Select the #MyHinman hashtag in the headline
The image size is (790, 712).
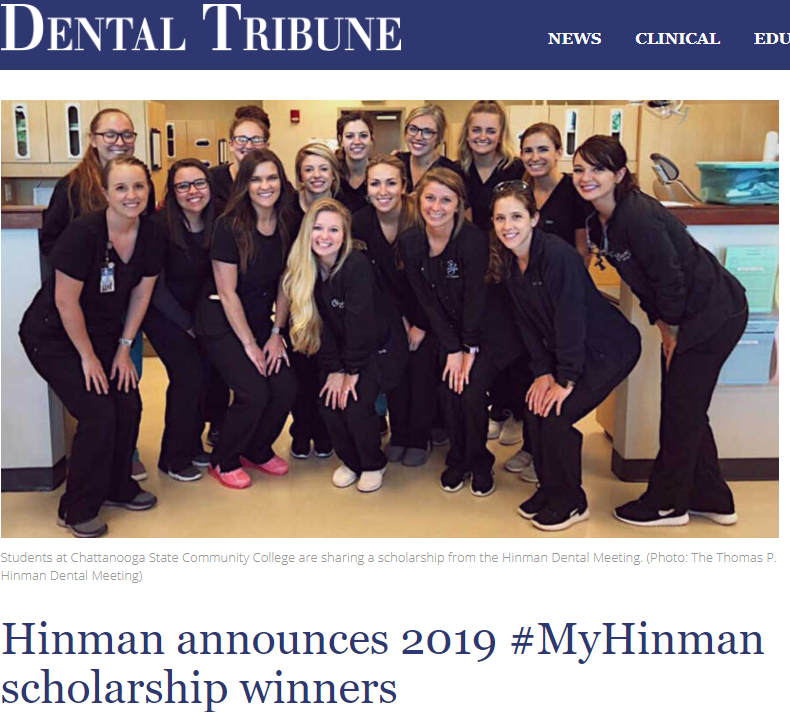pyautogui.click(x=637, y=640)
